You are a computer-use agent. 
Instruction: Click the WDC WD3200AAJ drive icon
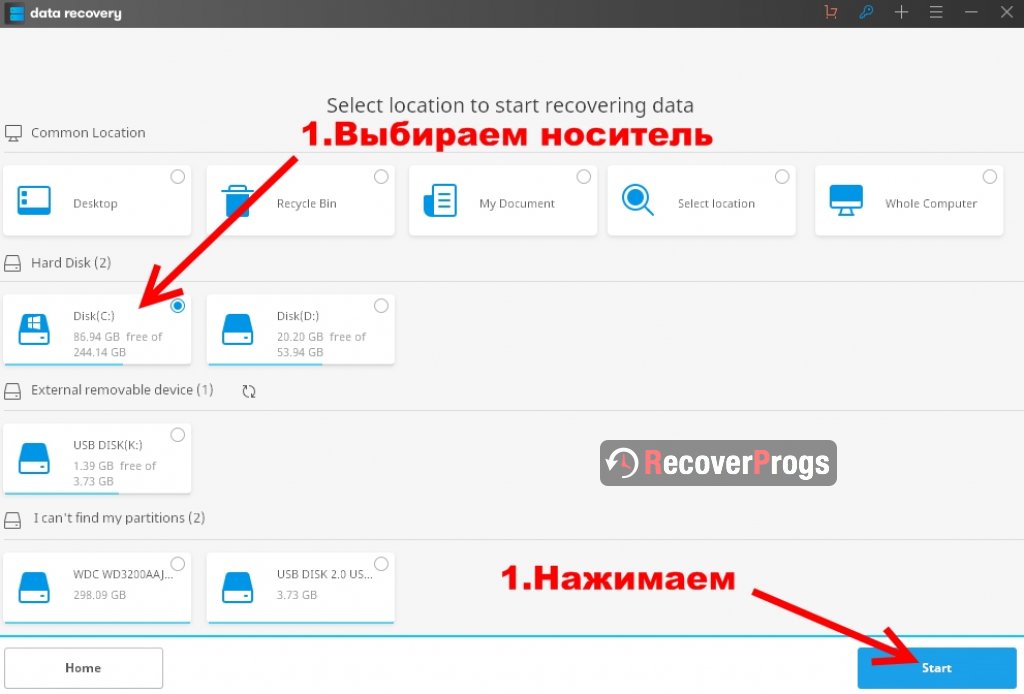pos(34,588)
